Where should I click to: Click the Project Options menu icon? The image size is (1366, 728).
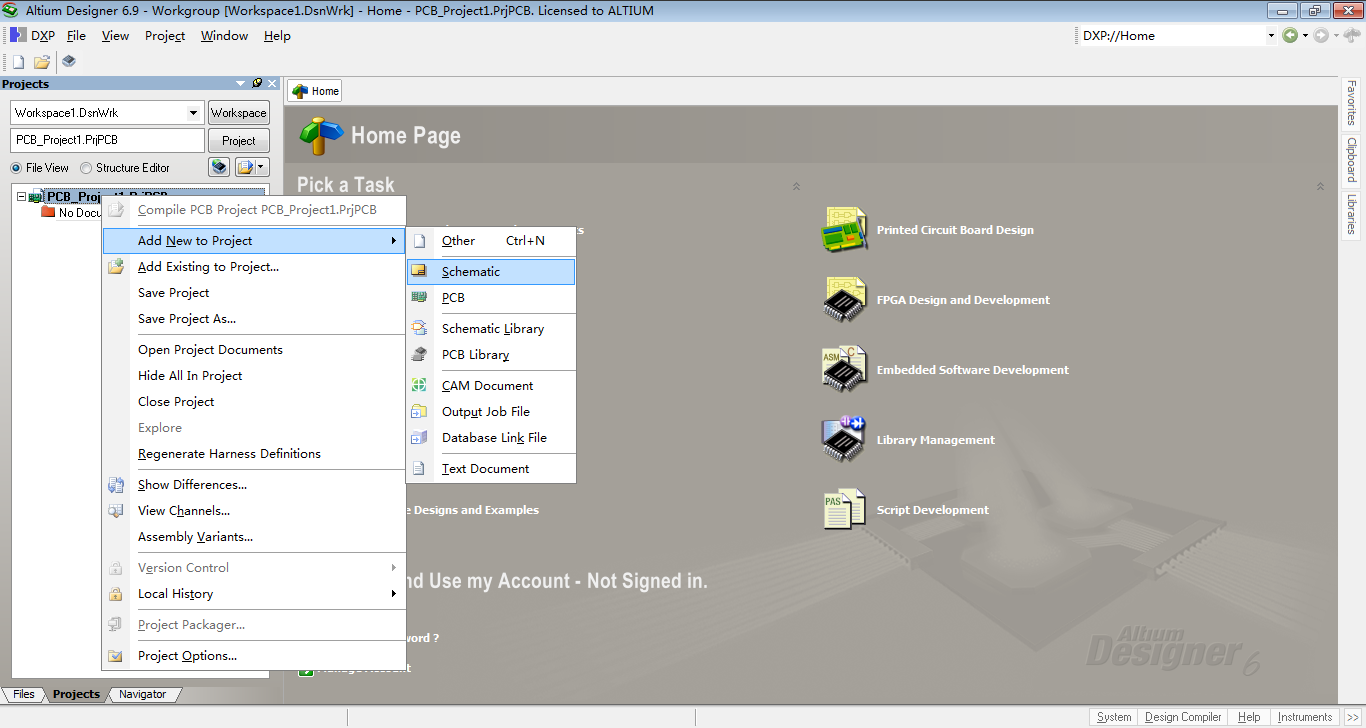(116, 656)
